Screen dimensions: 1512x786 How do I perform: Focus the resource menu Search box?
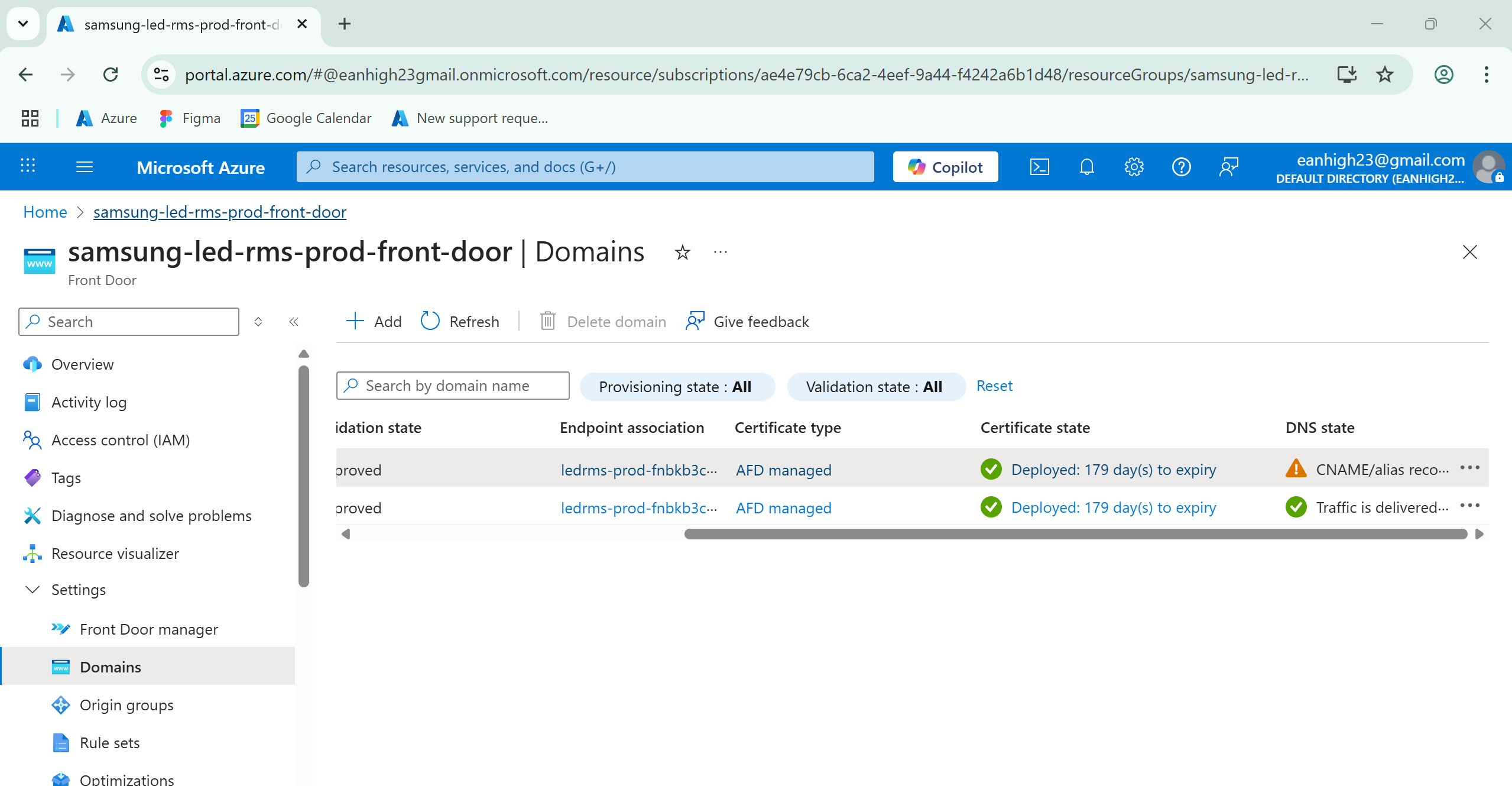coord(129,322)
